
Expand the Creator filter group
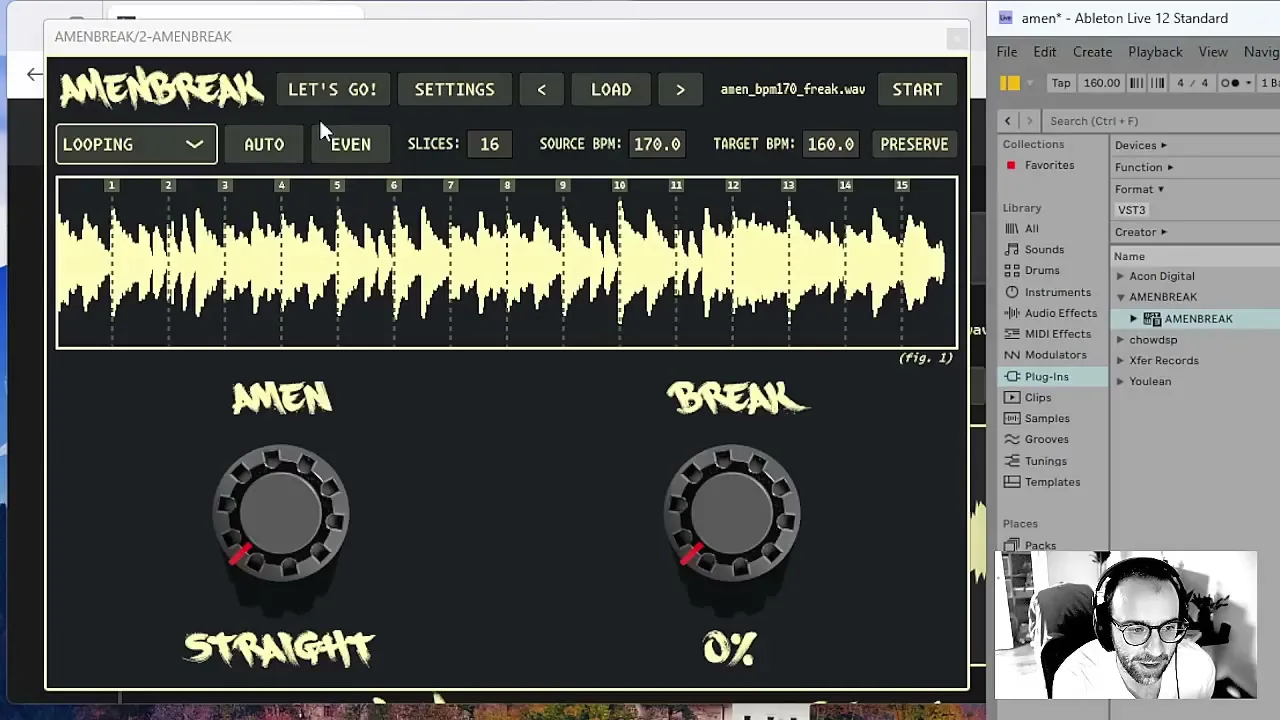pyautogui.click(x=1141, y=232)
